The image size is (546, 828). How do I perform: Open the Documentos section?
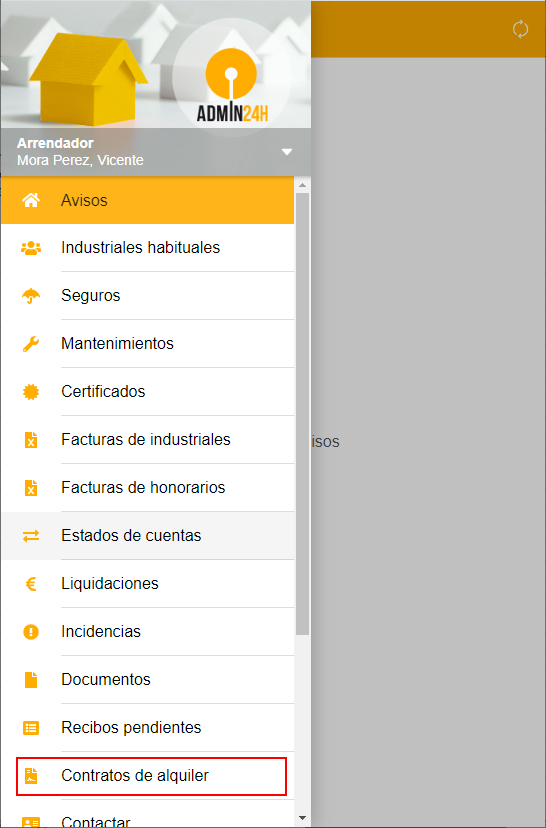pyautogui.click(x=147, y=680)
